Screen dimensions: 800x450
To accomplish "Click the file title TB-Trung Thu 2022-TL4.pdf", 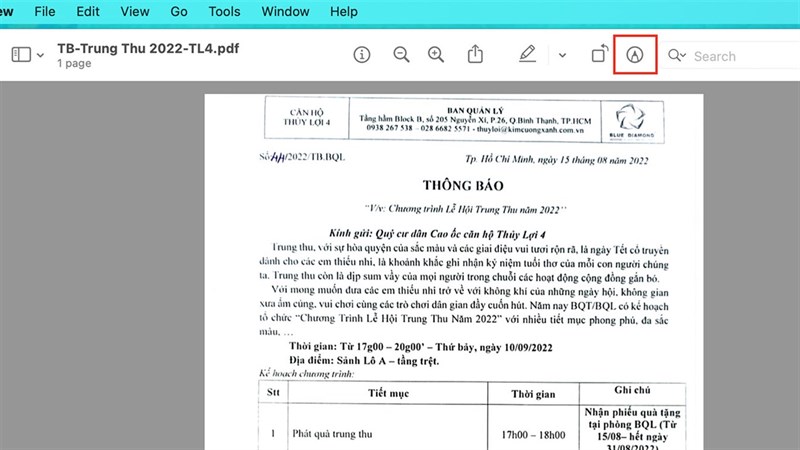I will 148,48.
